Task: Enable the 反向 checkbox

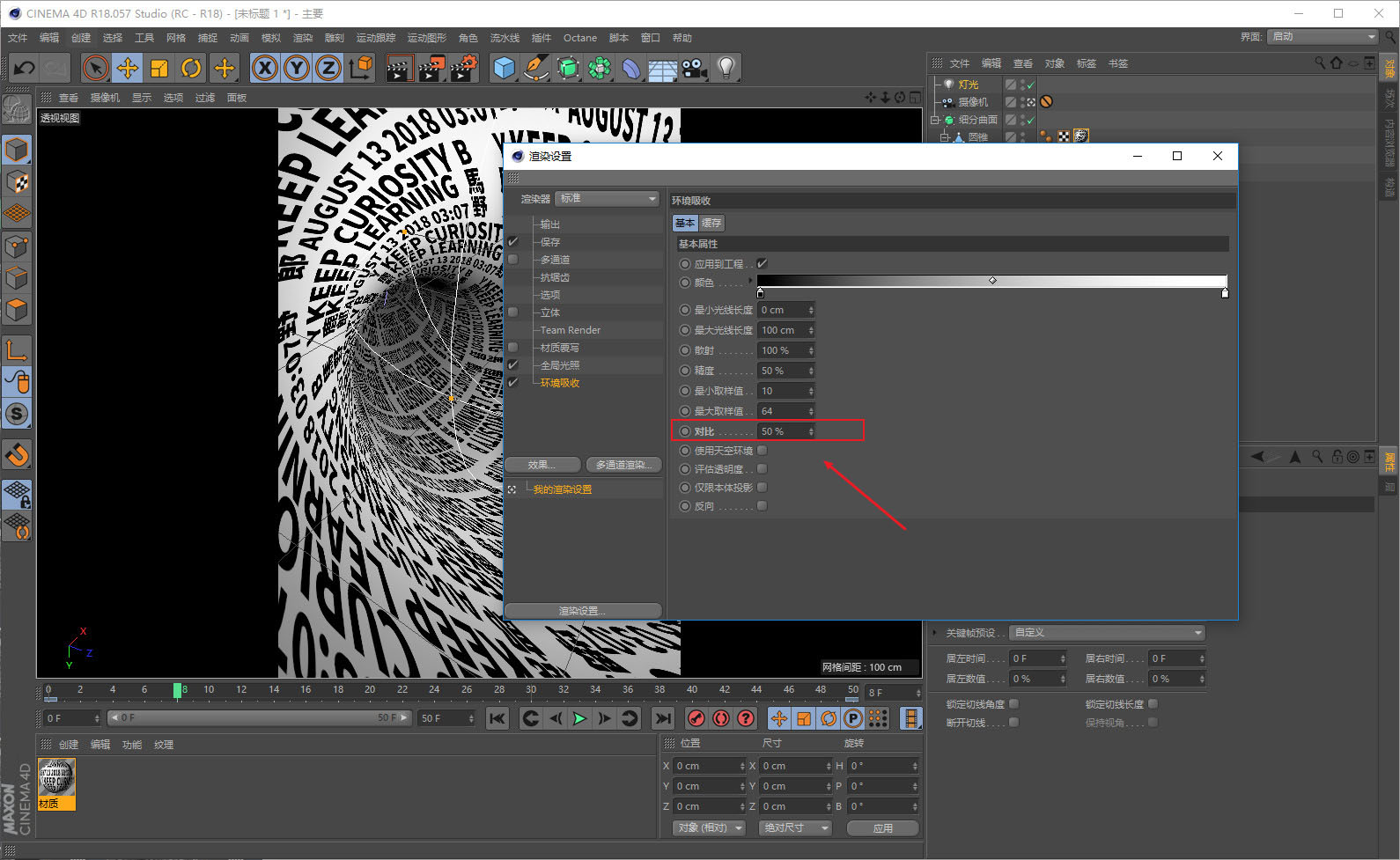Action: click(763, 505)
